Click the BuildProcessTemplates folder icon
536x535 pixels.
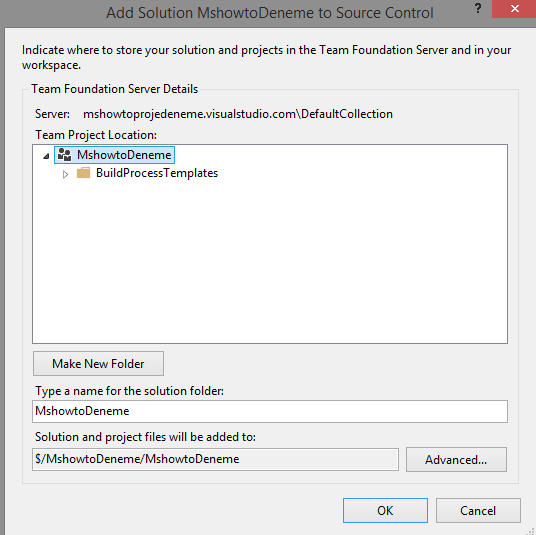83,173
